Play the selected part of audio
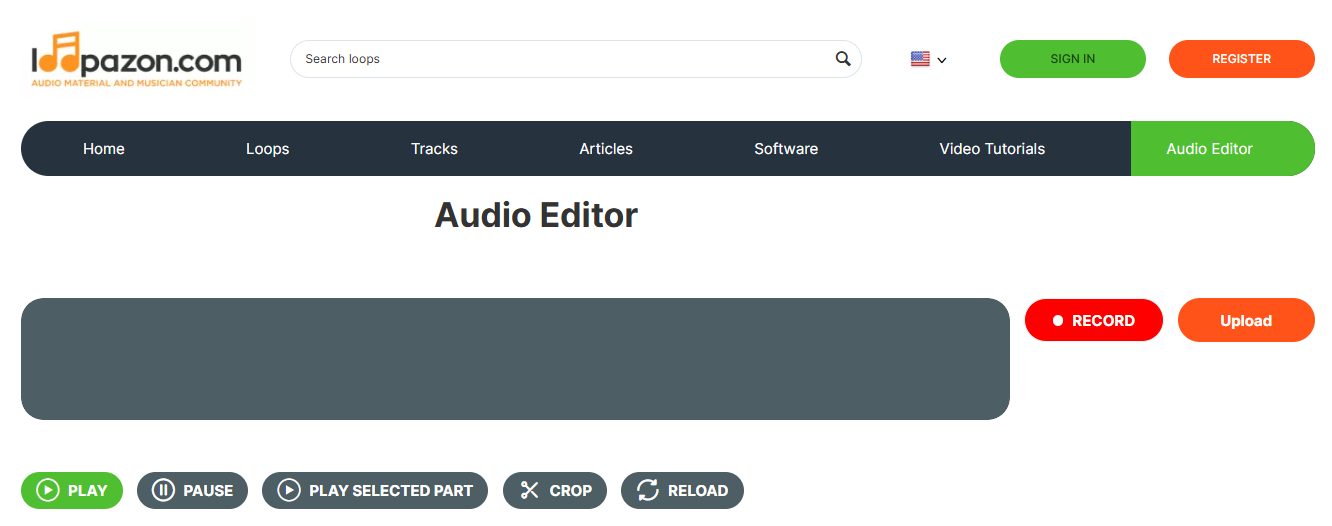 click(375, 490)
